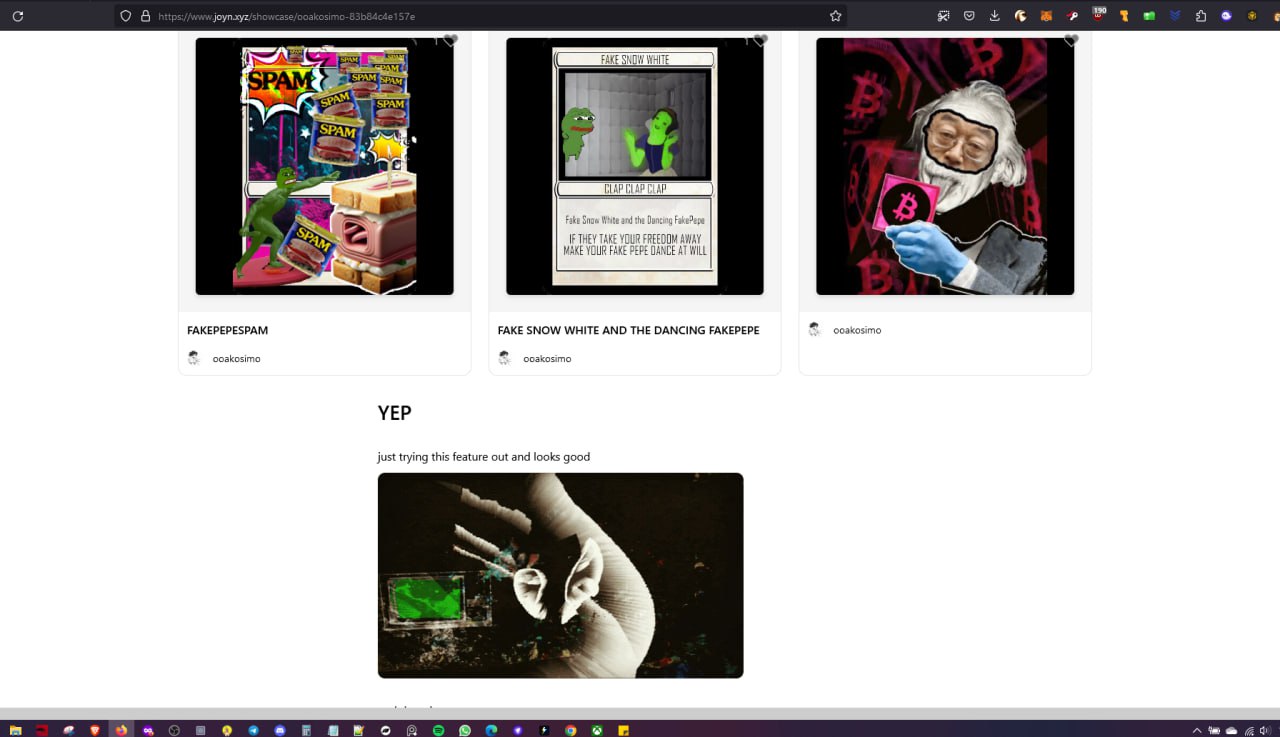
Task: Launch Microsoft Edge from the taskbar
Action: coord(491,730)
